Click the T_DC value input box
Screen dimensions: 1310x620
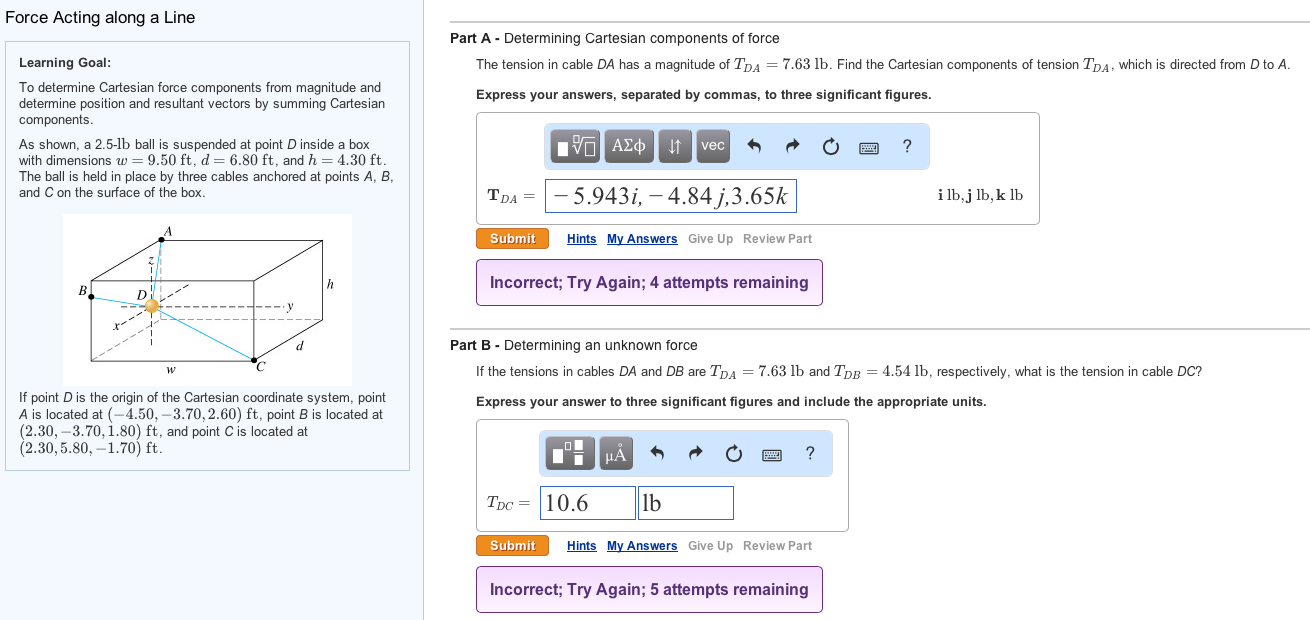[587, 502]
